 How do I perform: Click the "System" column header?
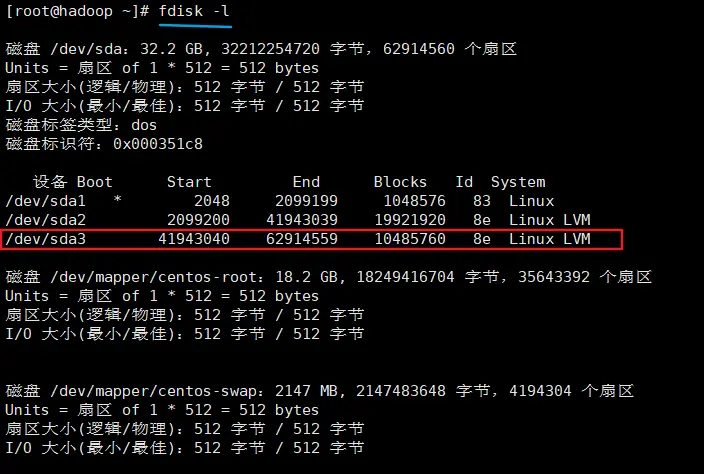coord(518,182)
